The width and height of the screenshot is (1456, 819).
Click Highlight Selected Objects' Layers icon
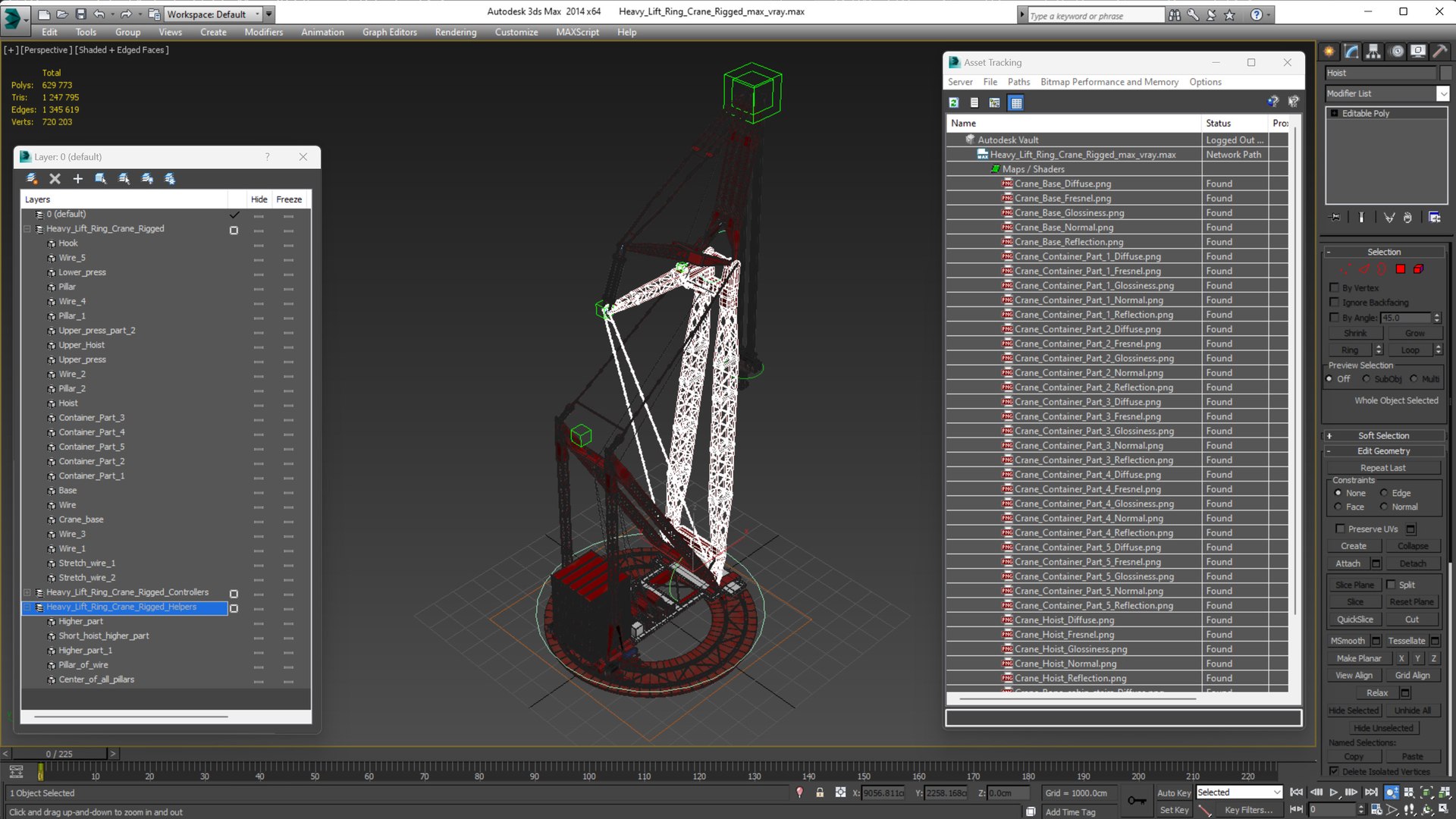tap(124, 178)
